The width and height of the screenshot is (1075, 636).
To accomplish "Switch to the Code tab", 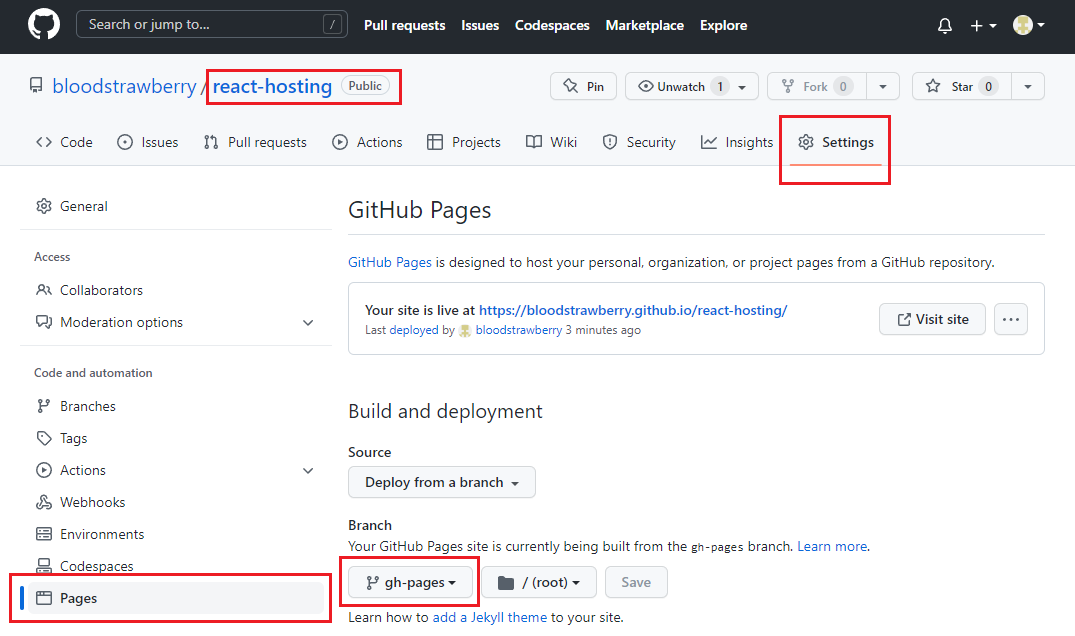I will [x=64, y=142].
